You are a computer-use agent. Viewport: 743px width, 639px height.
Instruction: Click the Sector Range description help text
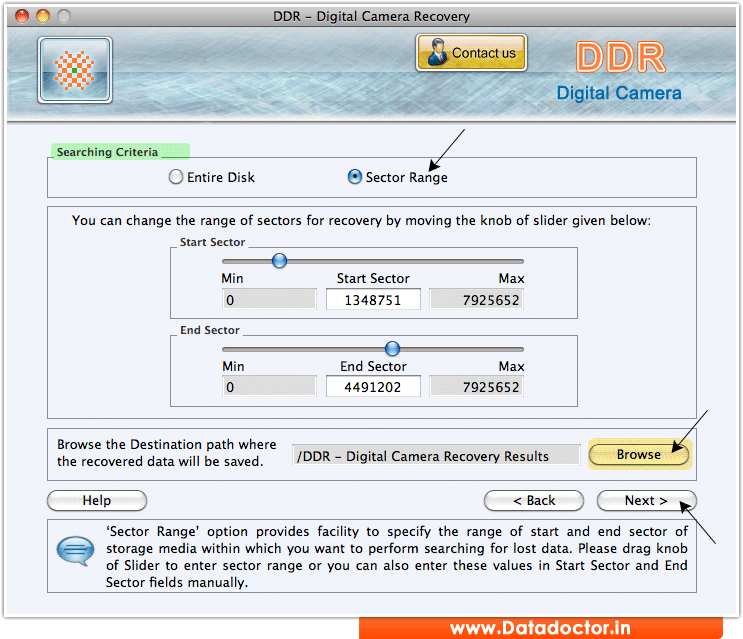[396, 557]
